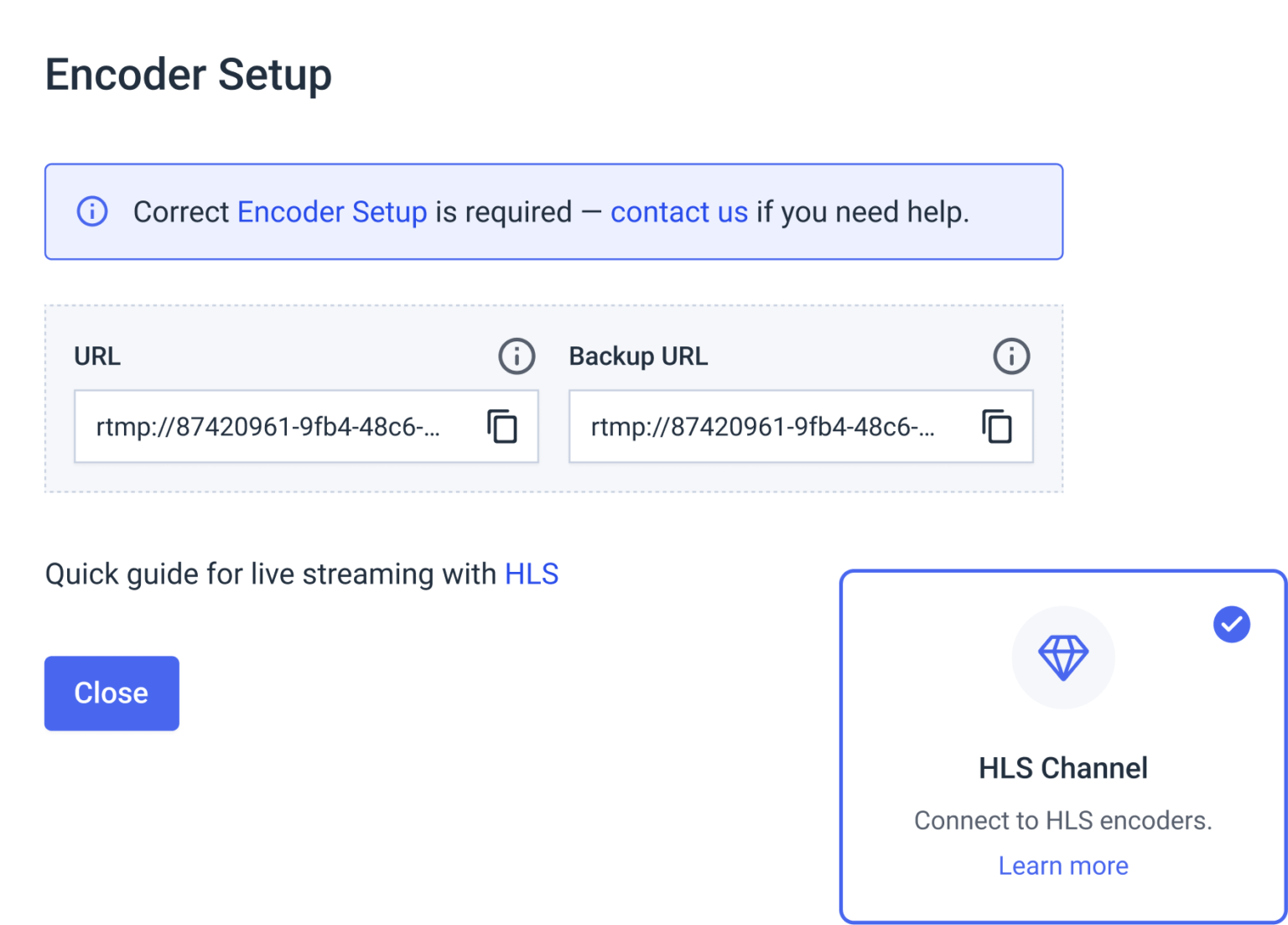Image resolution: width=1288 pixels, height=925 pixels.
Task: Open the HLS quick guide link
Action: pos(532,574)
